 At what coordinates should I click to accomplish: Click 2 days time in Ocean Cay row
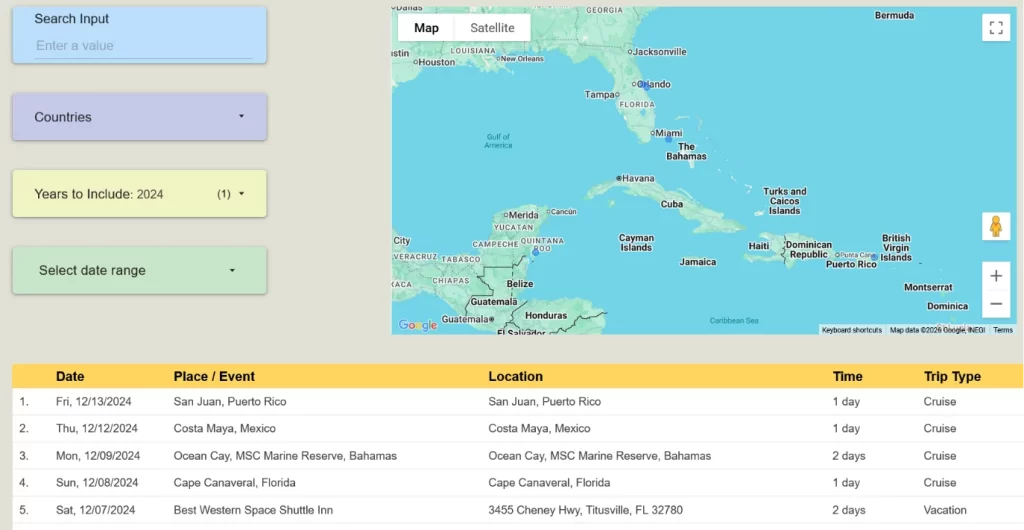click(849, 456)
